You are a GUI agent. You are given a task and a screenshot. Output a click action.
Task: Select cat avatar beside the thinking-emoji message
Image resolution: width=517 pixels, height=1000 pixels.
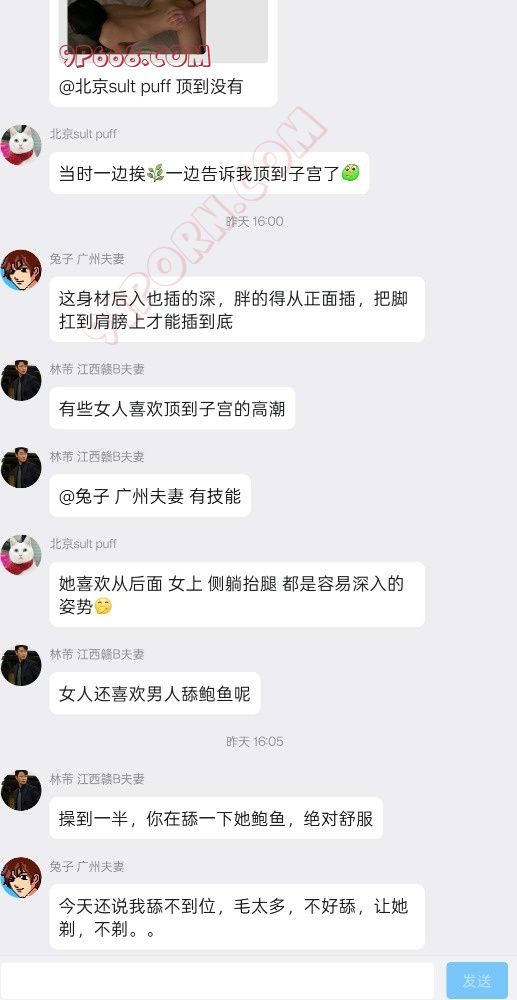[x=21, y=555]
